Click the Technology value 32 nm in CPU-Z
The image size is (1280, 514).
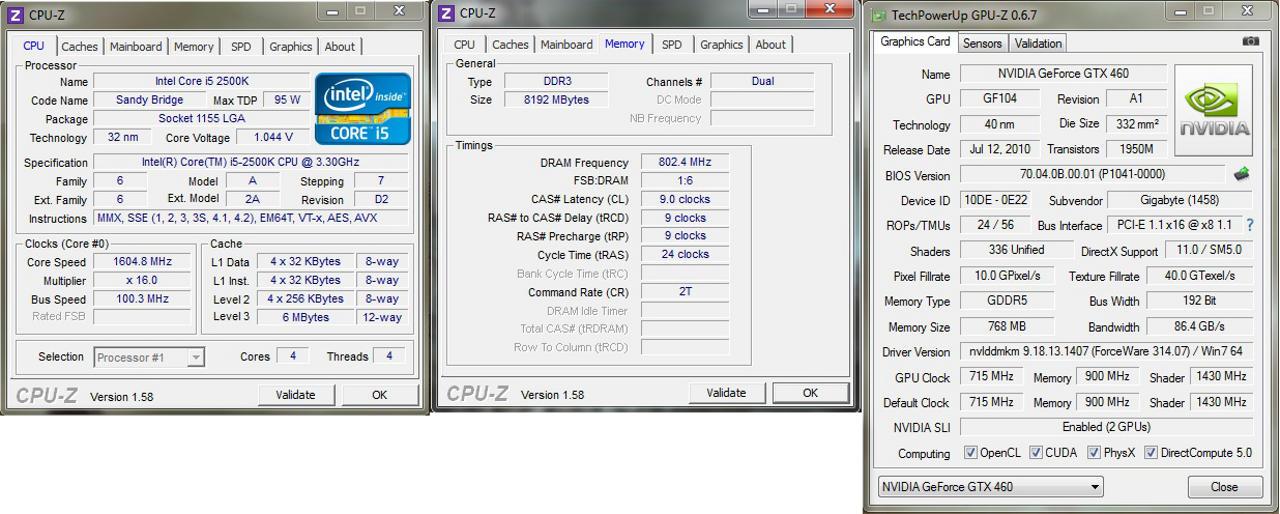tap(123, 138)
